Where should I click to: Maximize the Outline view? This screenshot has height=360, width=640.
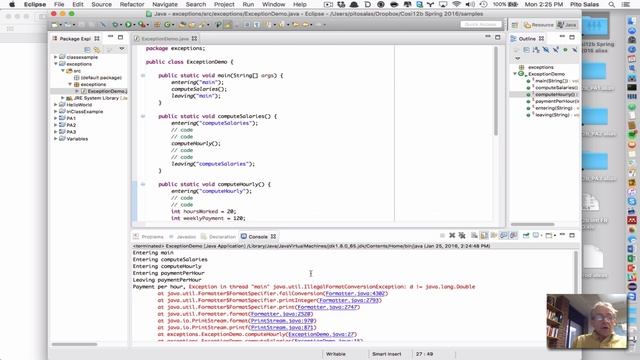coord(572,37)
